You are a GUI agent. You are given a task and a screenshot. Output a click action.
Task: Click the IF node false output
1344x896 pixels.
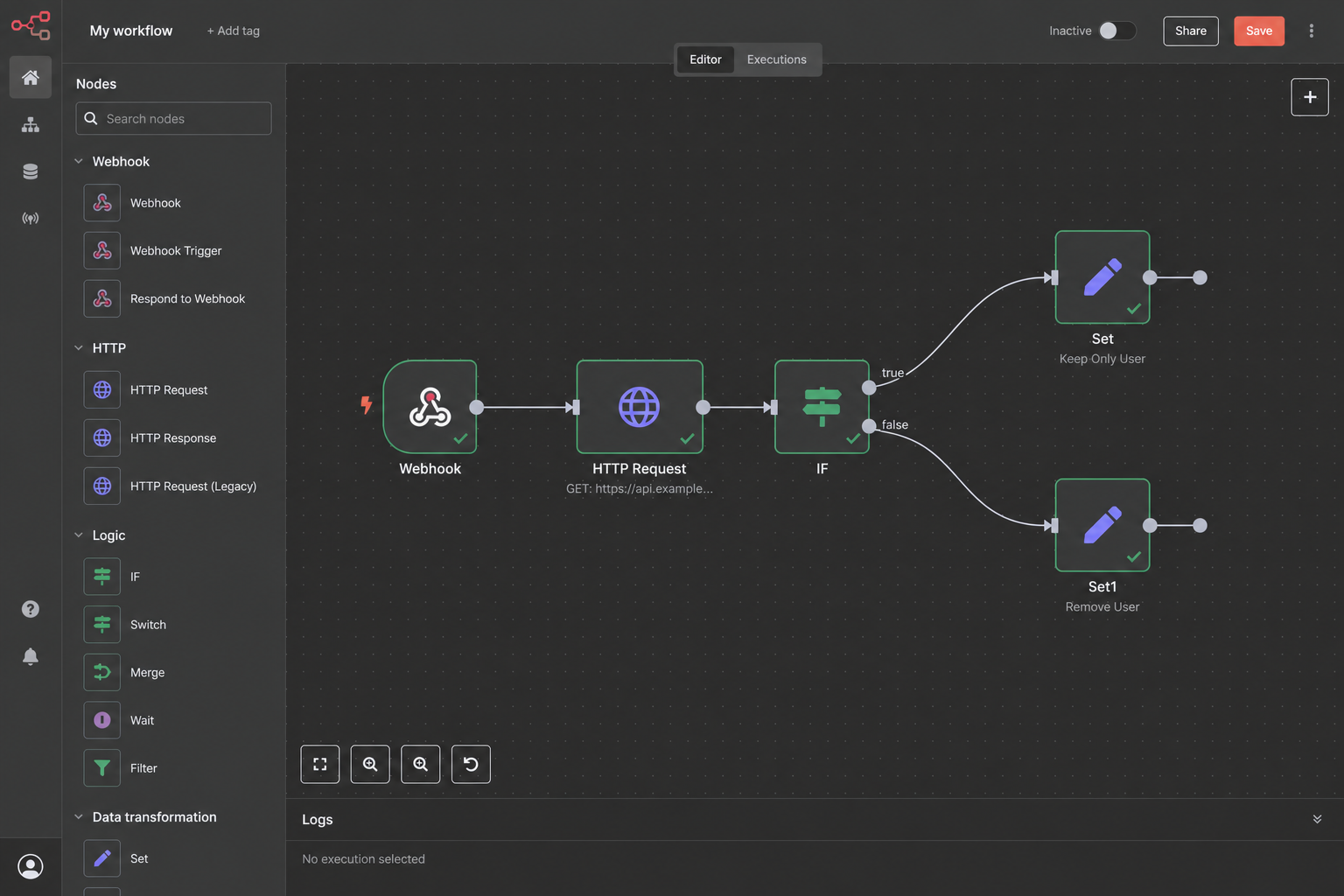[869, 426]
